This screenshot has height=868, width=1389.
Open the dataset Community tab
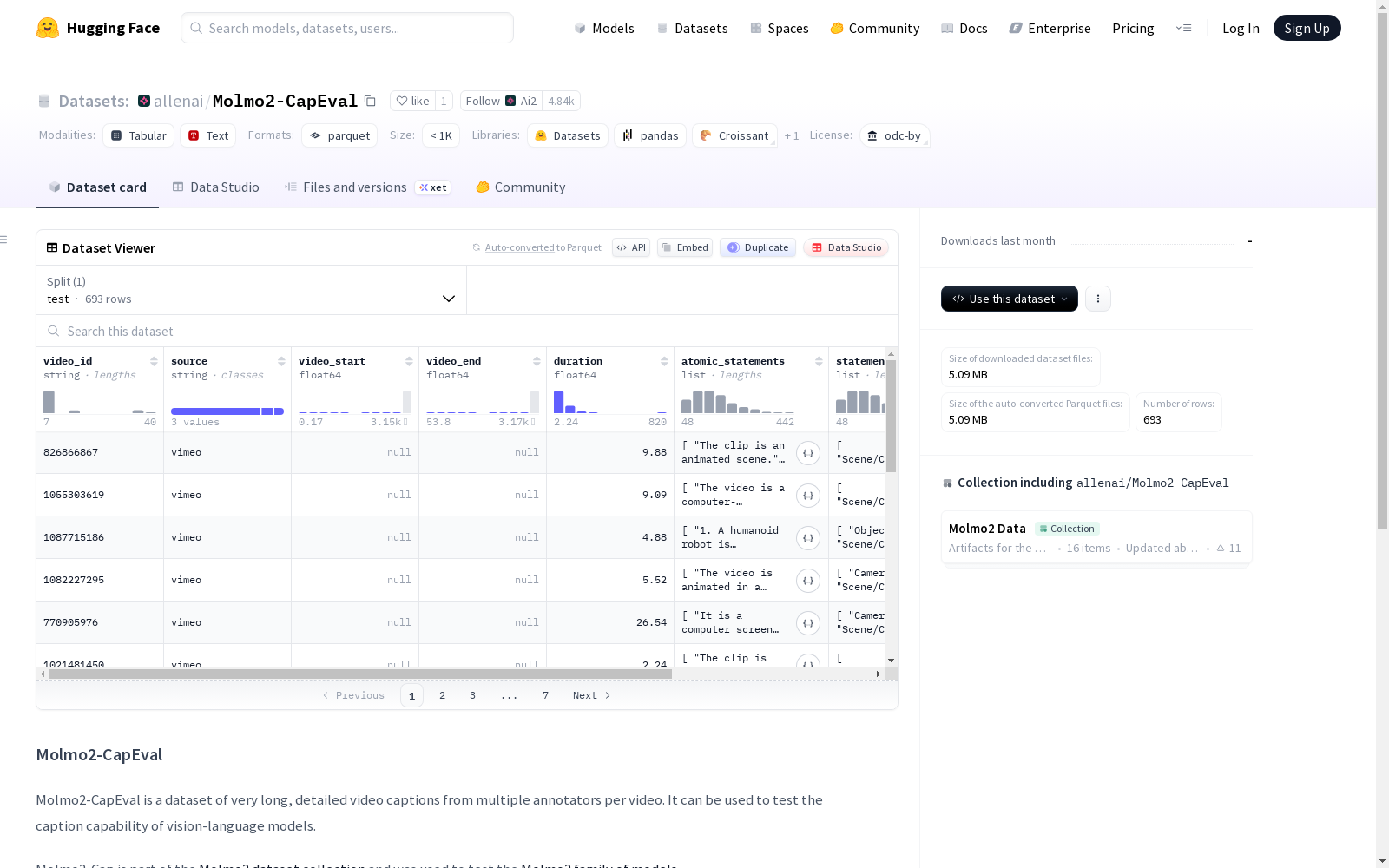(521, 187)
